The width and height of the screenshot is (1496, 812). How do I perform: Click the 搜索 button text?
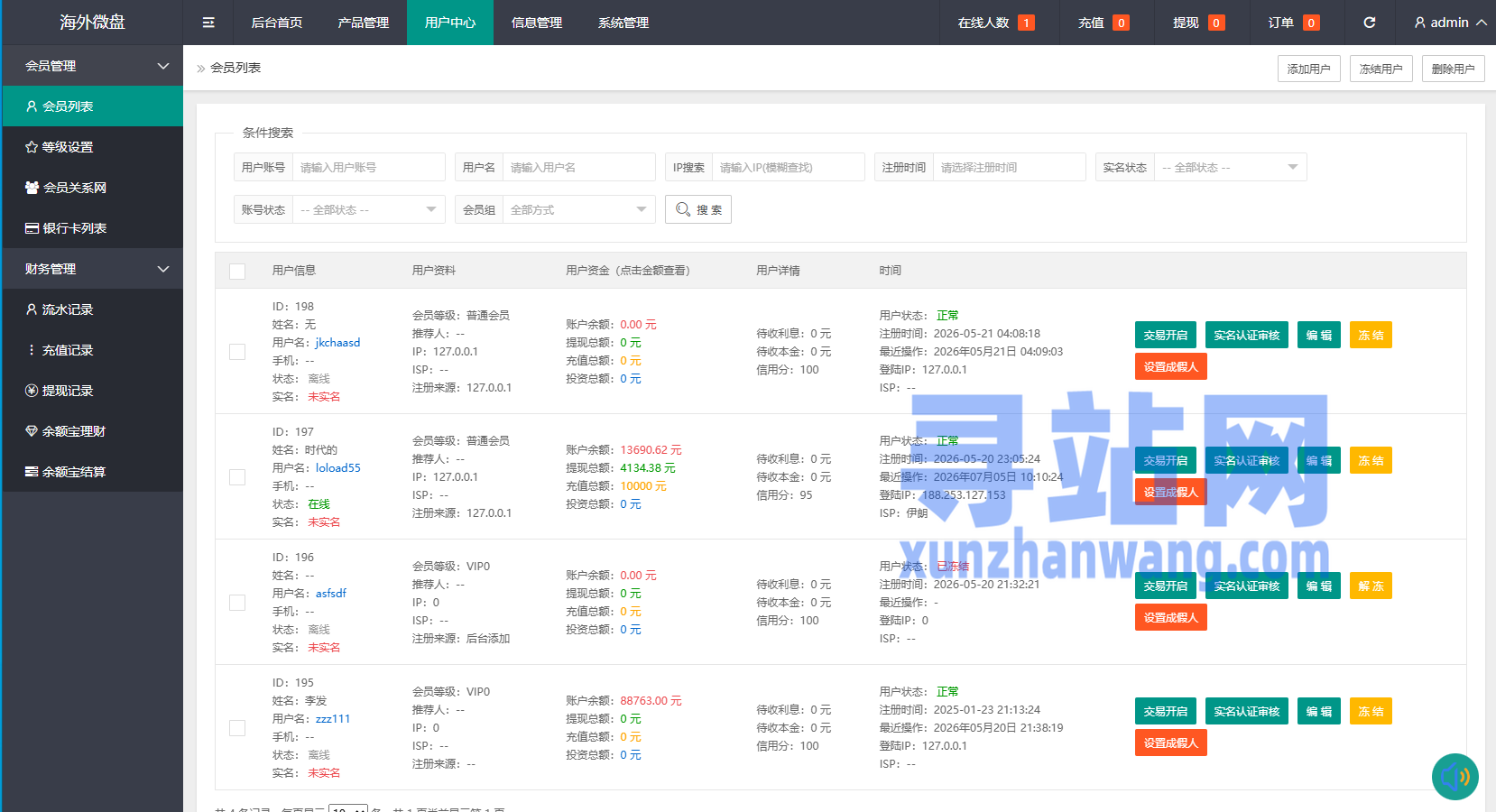pyautogui.click(x=709, y=210)
